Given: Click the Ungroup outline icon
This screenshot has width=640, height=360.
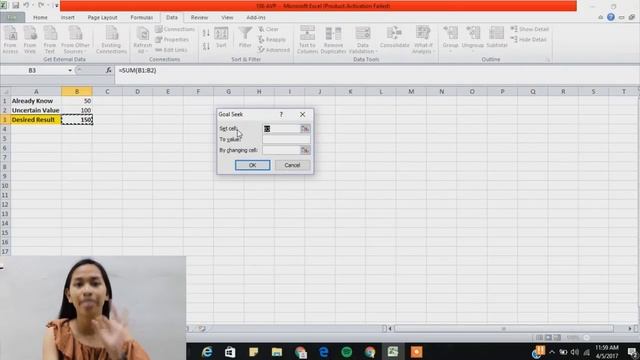Looking at the screenshot, I should tap(473, 40).
